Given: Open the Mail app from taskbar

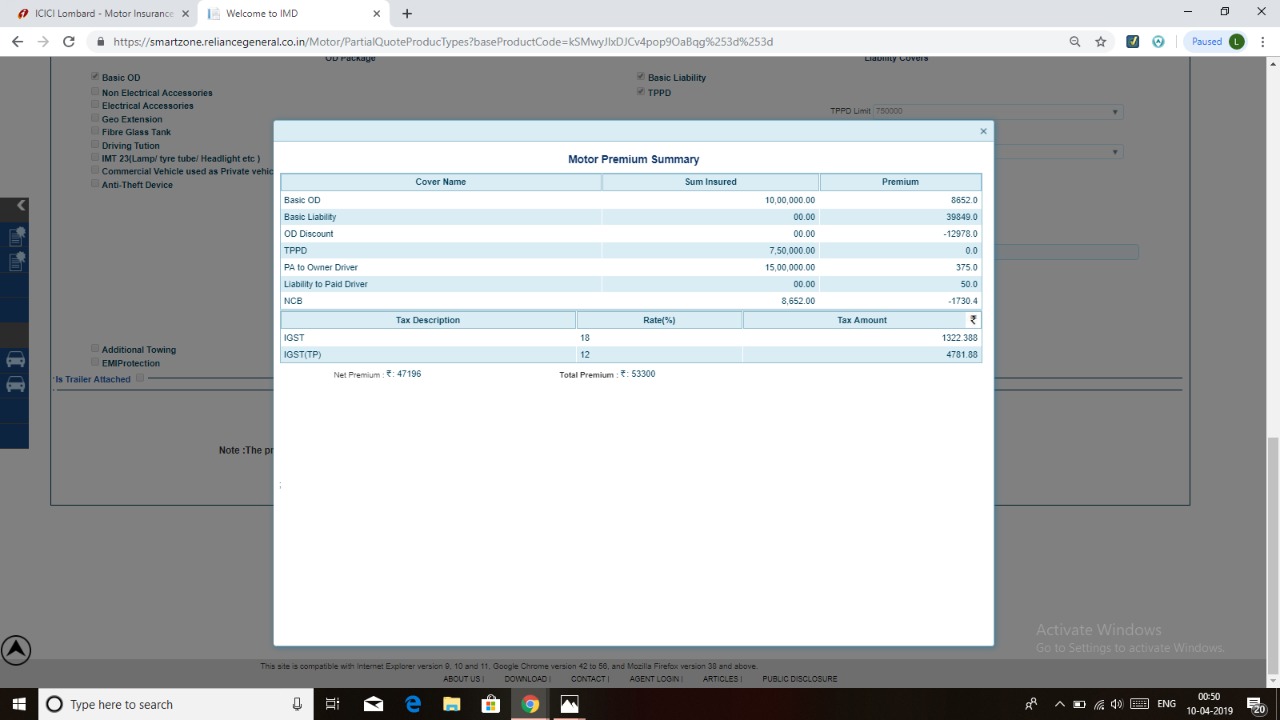Looking at the screenshot, I should point(374,704).
